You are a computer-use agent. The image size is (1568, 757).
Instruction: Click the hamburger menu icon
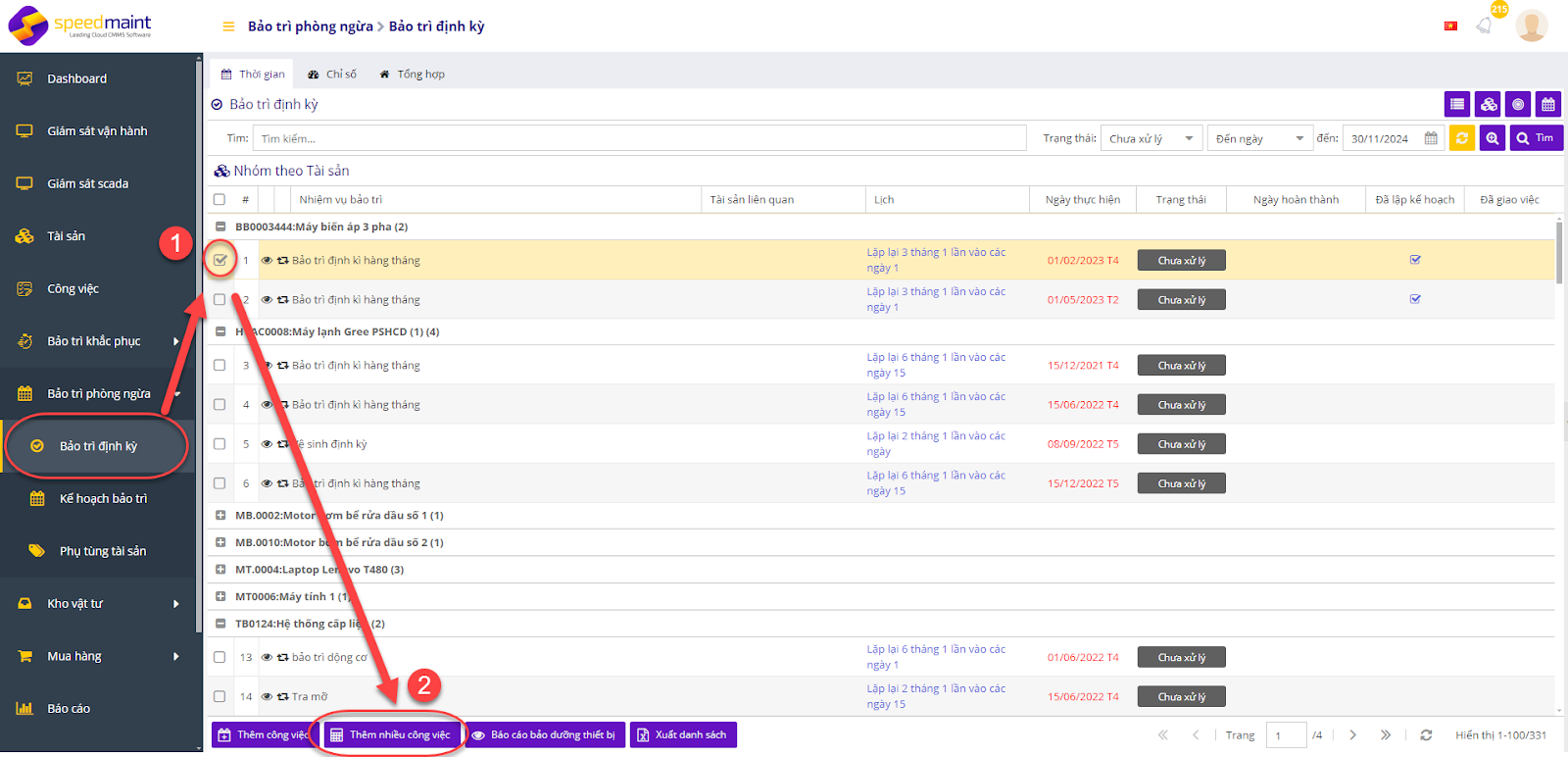(228, 26)
